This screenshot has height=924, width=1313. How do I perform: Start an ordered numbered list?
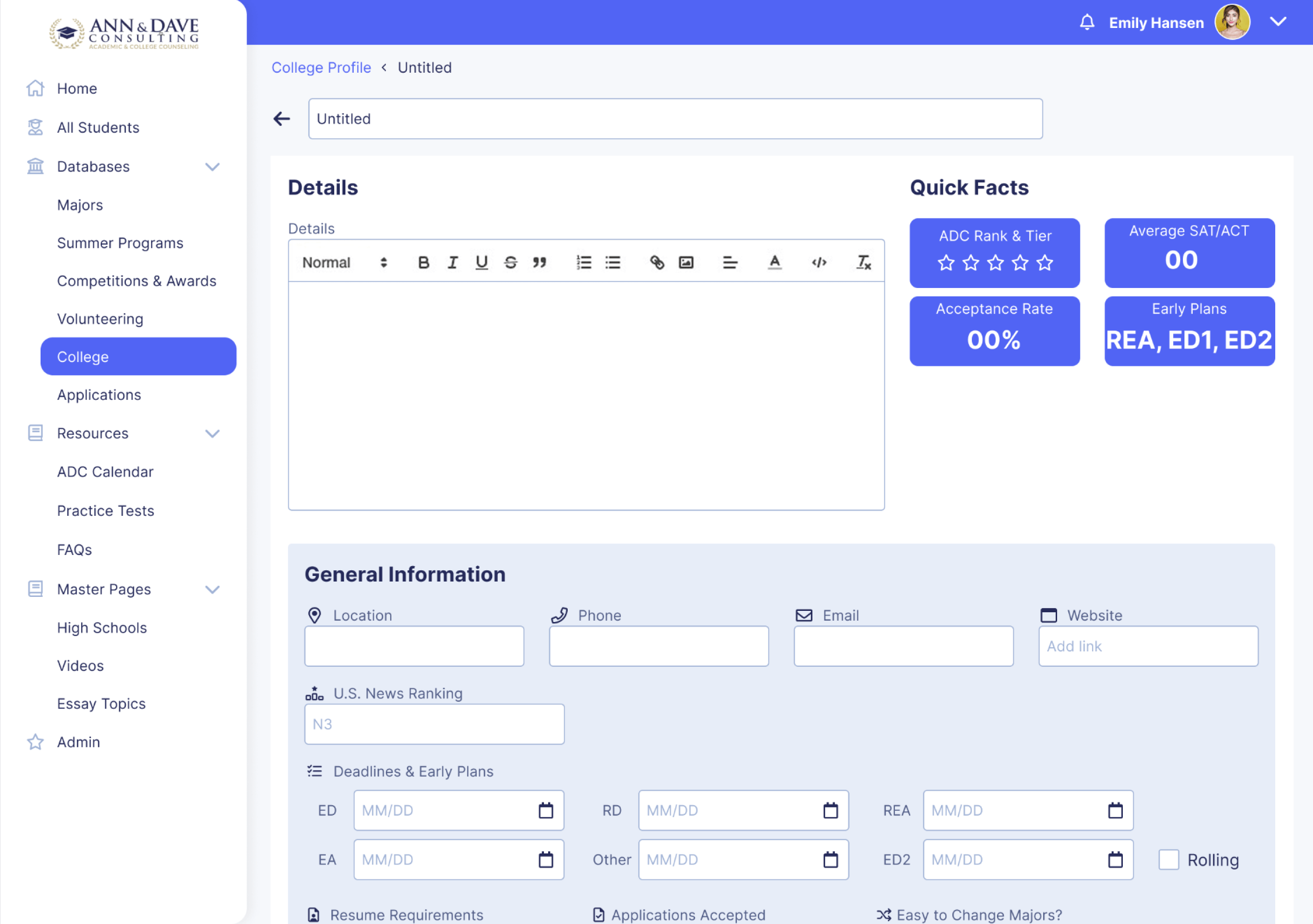(x=584, y=262)
